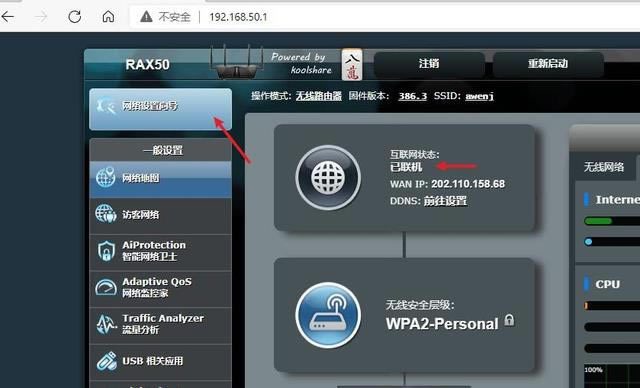The image size is (640, 388).
Task: Click the 重新启动 reboot button
Action: coord(548,64)
